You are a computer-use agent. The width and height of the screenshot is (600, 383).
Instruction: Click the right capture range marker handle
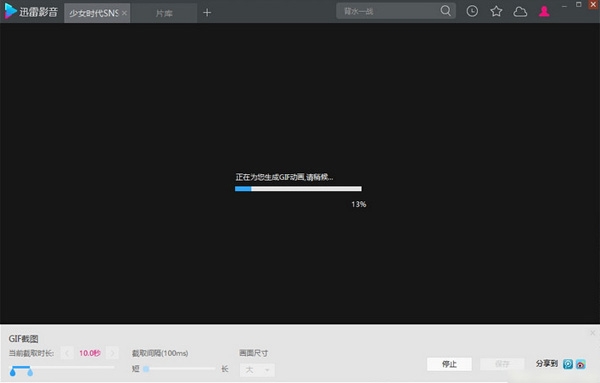point(30,372)
